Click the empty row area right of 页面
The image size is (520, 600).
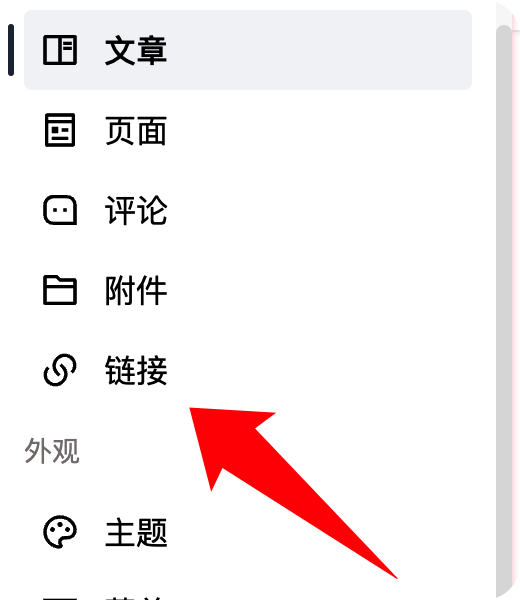coord(319,130)
